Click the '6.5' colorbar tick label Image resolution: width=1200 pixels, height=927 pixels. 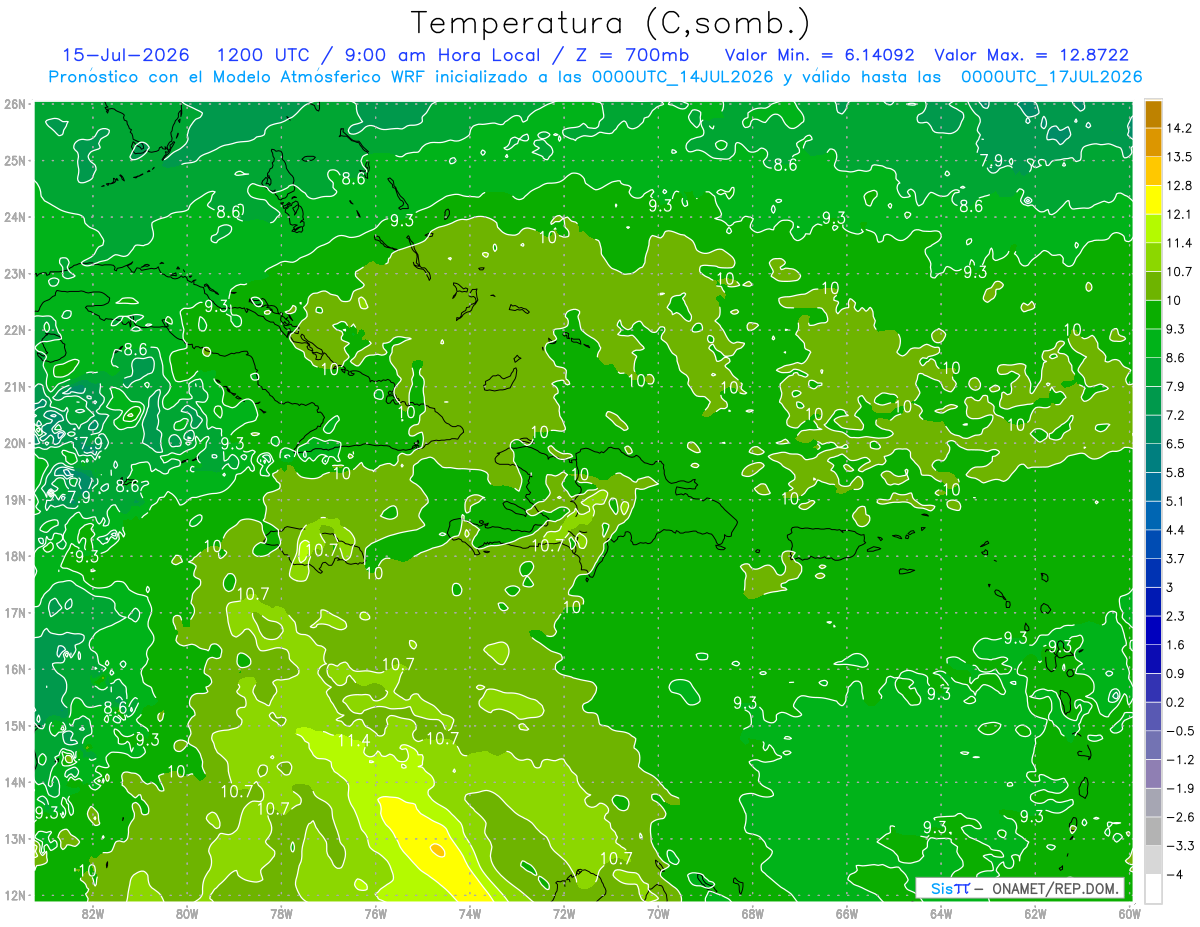(1175, 443)
